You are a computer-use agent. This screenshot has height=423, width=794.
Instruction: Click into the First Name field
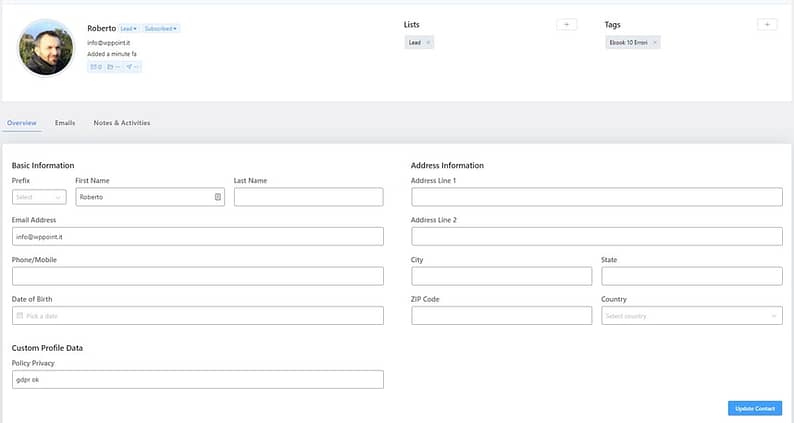[150, 197]
